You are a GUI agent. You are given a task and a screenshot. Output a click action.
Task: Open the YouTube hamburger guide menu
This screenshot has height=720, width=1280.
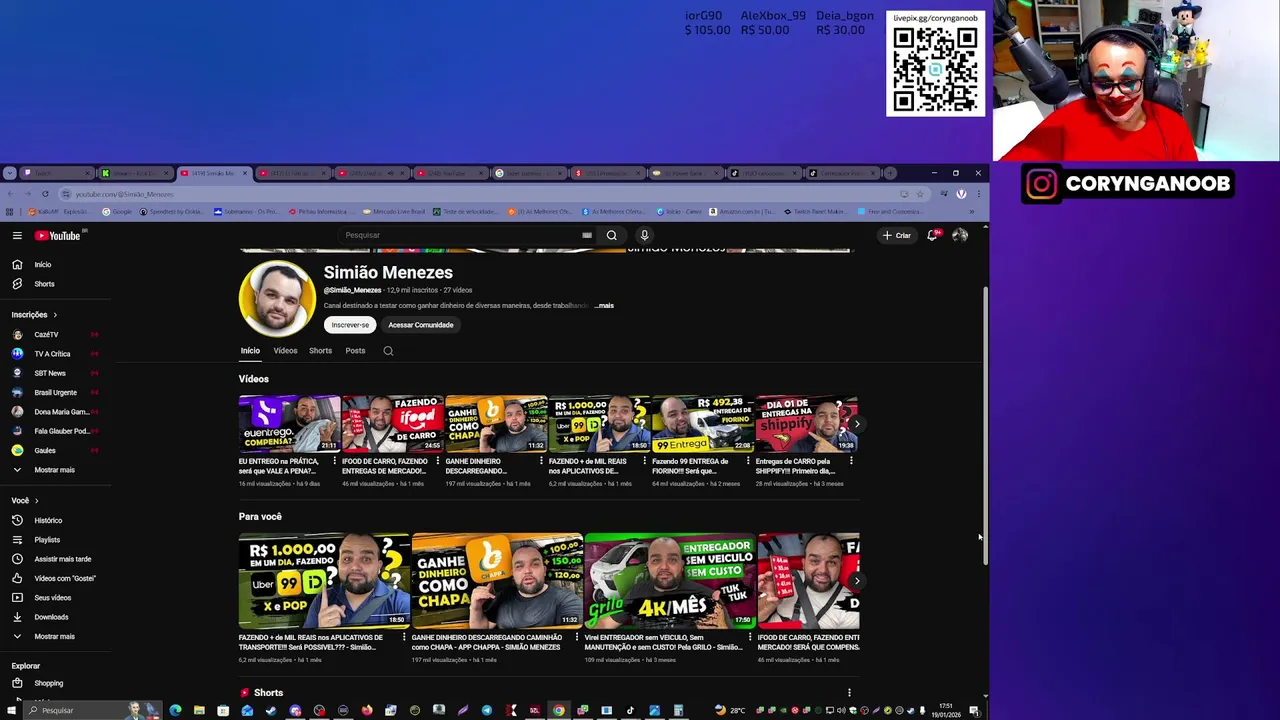click(17, 236)
